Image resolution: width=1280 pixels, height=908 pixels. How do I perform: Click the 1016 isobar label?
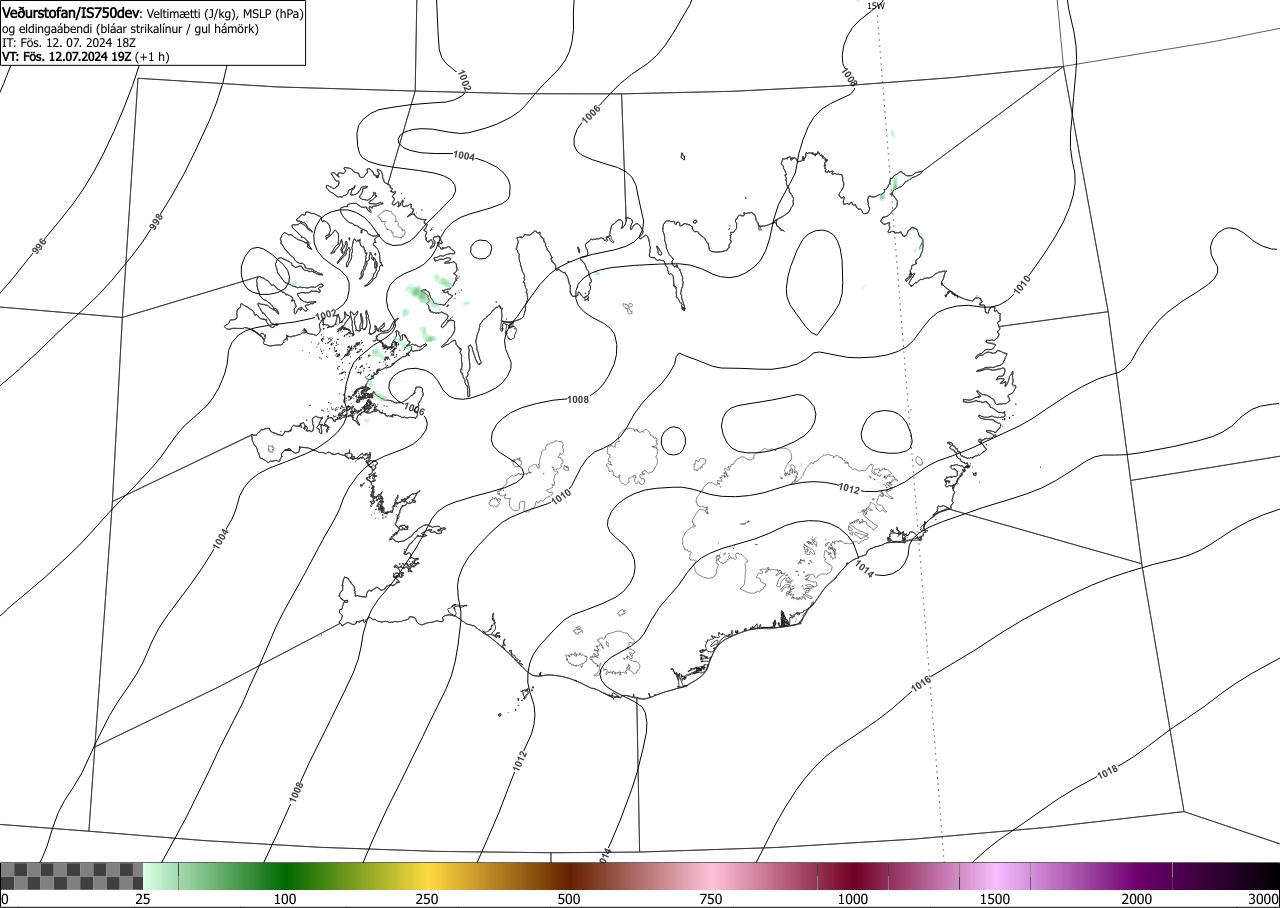tap(921, 684)
